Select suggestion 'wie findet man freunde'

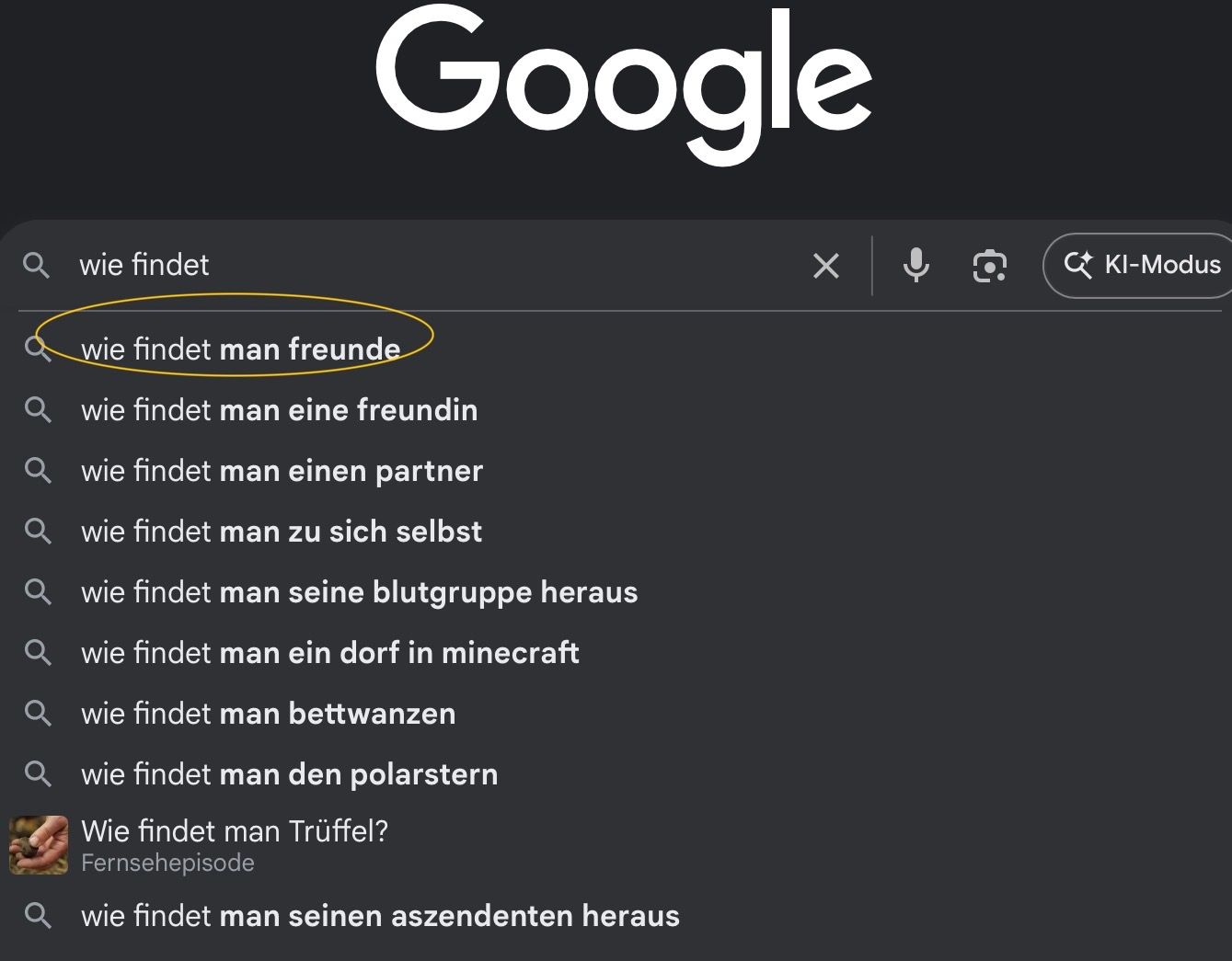tap(241, 349)
